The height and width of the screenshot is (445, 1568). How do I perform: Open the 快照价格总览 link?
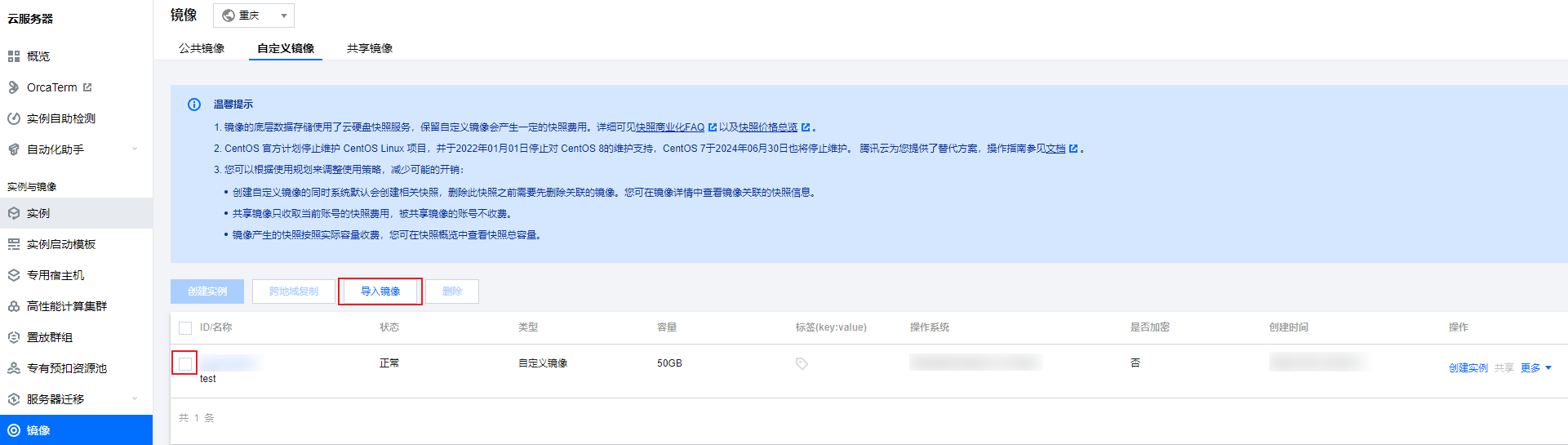[768, 127]
